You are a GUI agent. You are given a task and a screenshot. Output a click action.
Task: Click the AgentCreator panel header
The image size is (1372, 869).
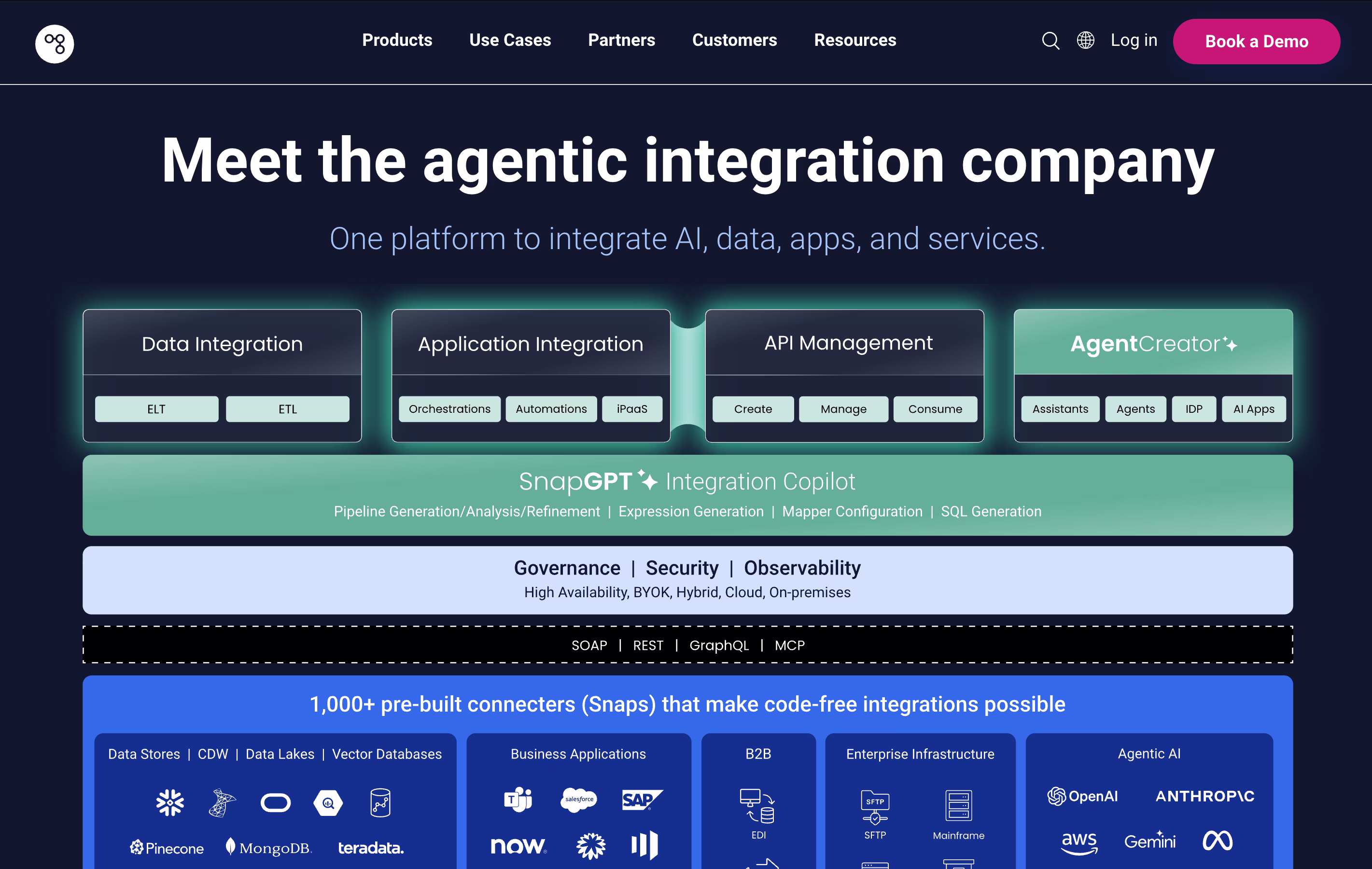1153,343
